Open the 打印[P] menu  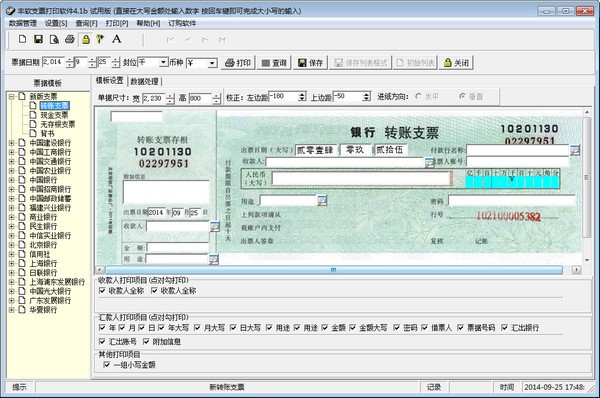(117, 23)
